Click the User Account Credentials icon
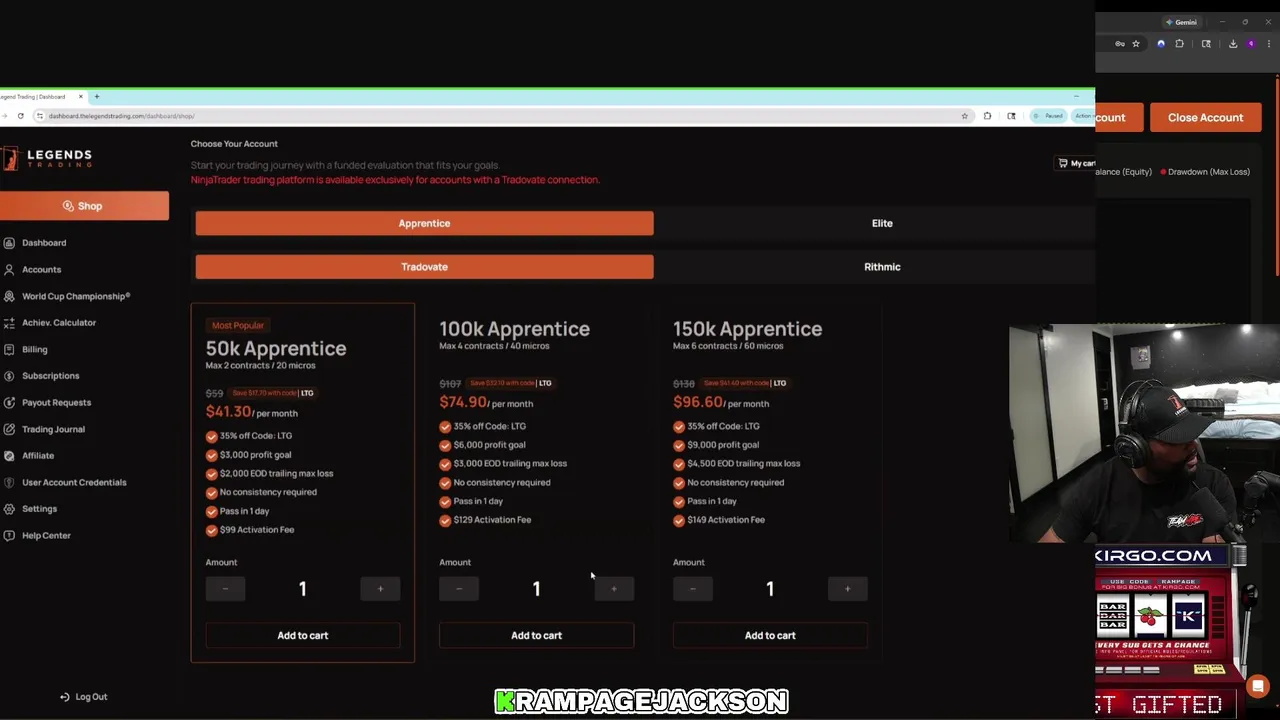The image size is (1280, 720). [9, 482]
